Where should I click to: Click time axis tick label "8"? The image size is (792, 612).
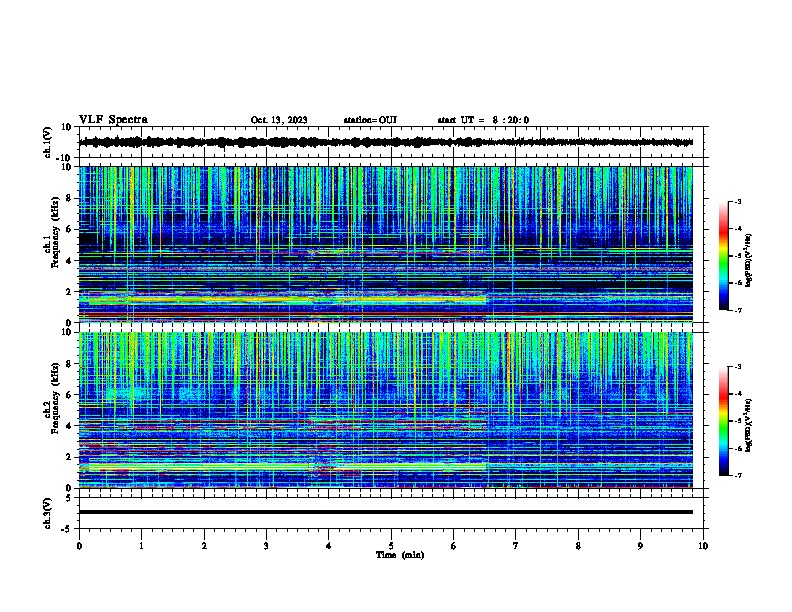point(578,546)
